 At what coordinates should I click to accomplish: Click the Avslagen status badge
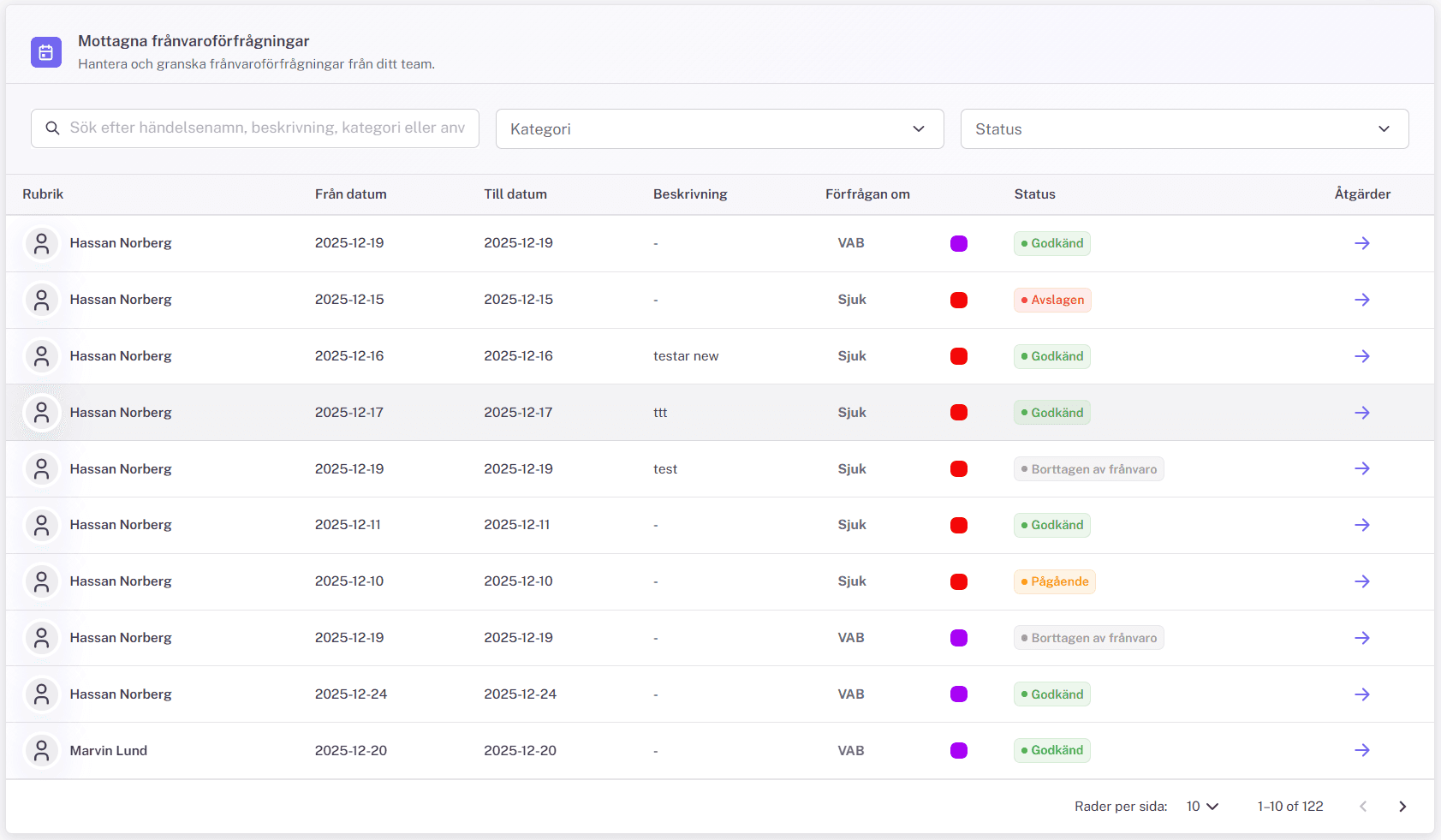click(x=1052, y=300)
